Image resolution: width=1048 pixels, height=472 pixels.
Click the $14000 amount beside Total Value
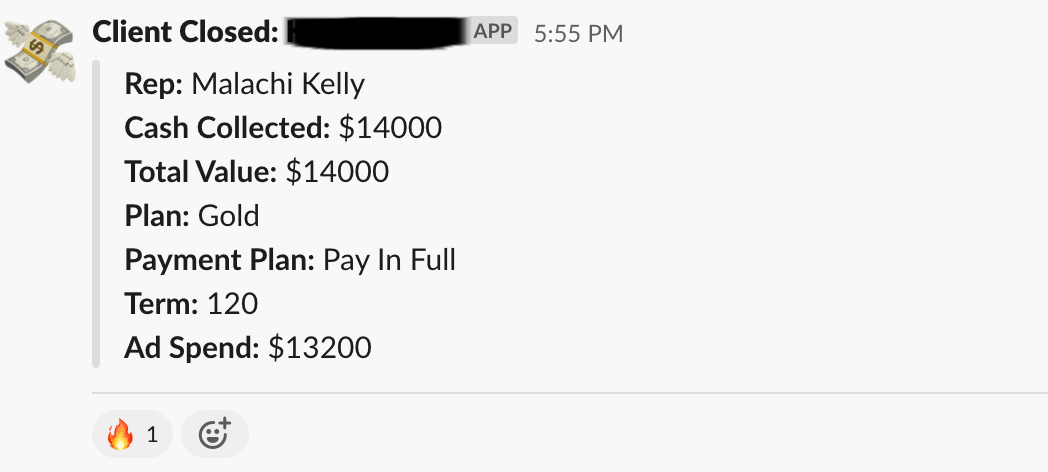(x=337, y=172)
